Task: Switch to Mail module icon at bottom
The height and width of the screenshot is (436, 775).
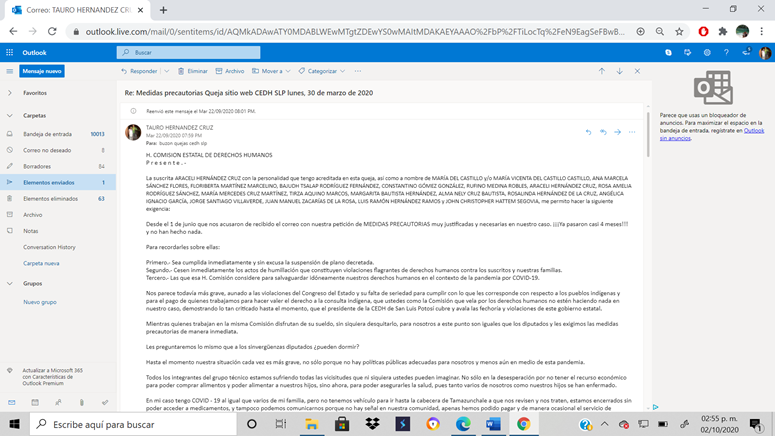Action: click(x=12, y=402)
